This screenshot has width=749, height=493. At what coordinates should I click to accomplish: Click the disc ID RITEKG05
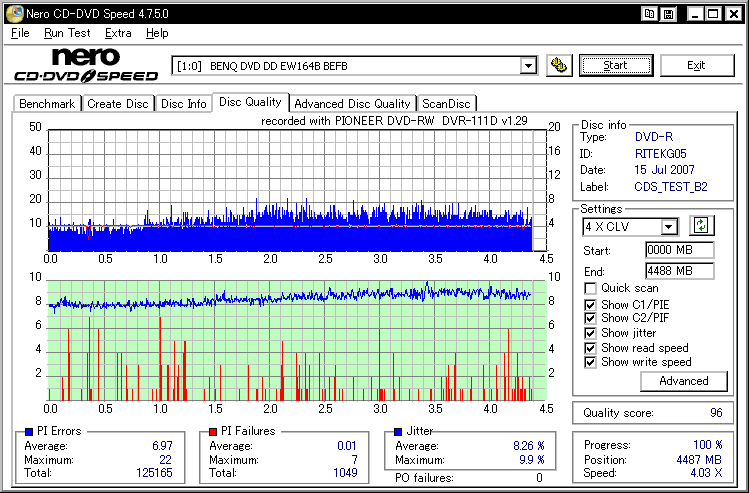pos(661,153)
